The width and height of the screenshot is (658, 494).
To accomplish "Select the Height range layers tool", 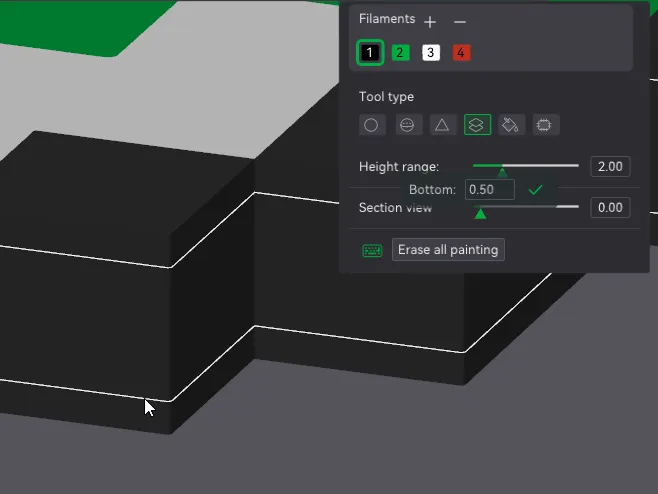I will pyautogui.click(x=477, y=125).
